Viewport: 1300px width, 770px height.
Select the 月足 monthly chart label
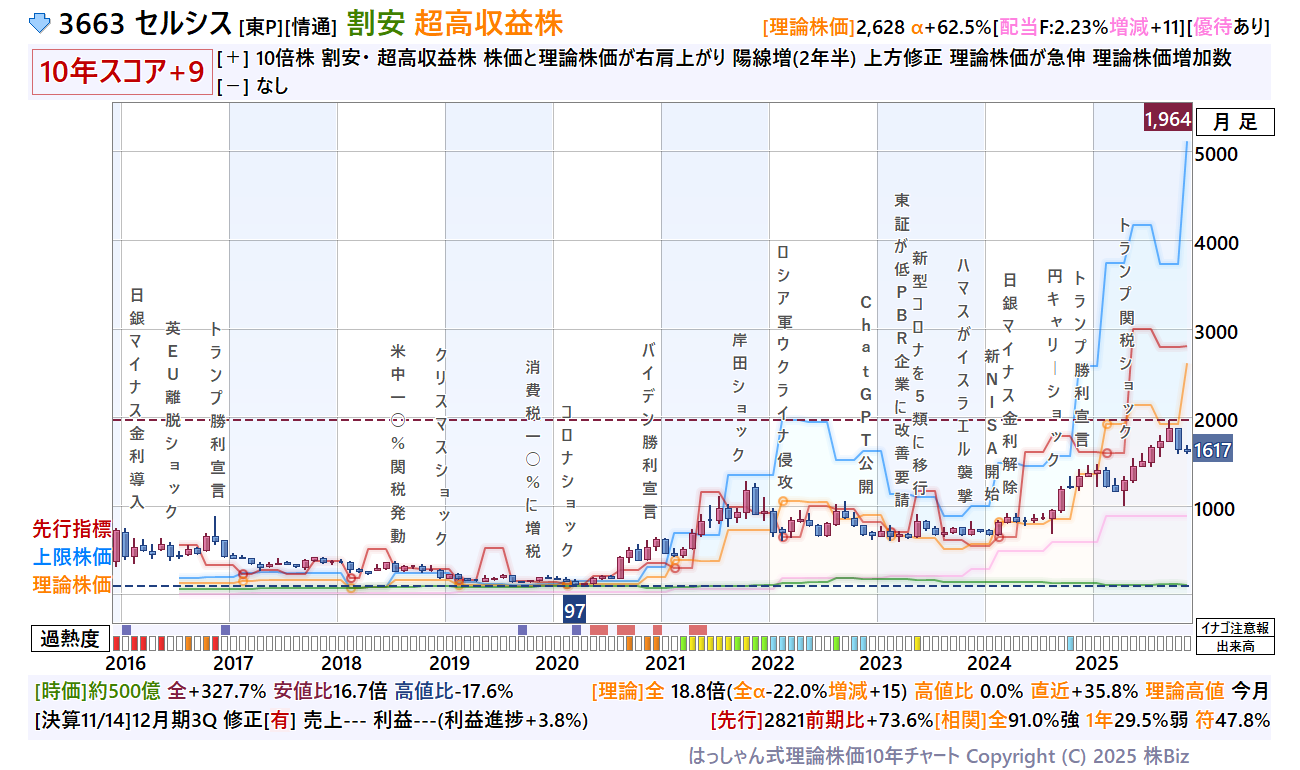(x=1234, y=122)
